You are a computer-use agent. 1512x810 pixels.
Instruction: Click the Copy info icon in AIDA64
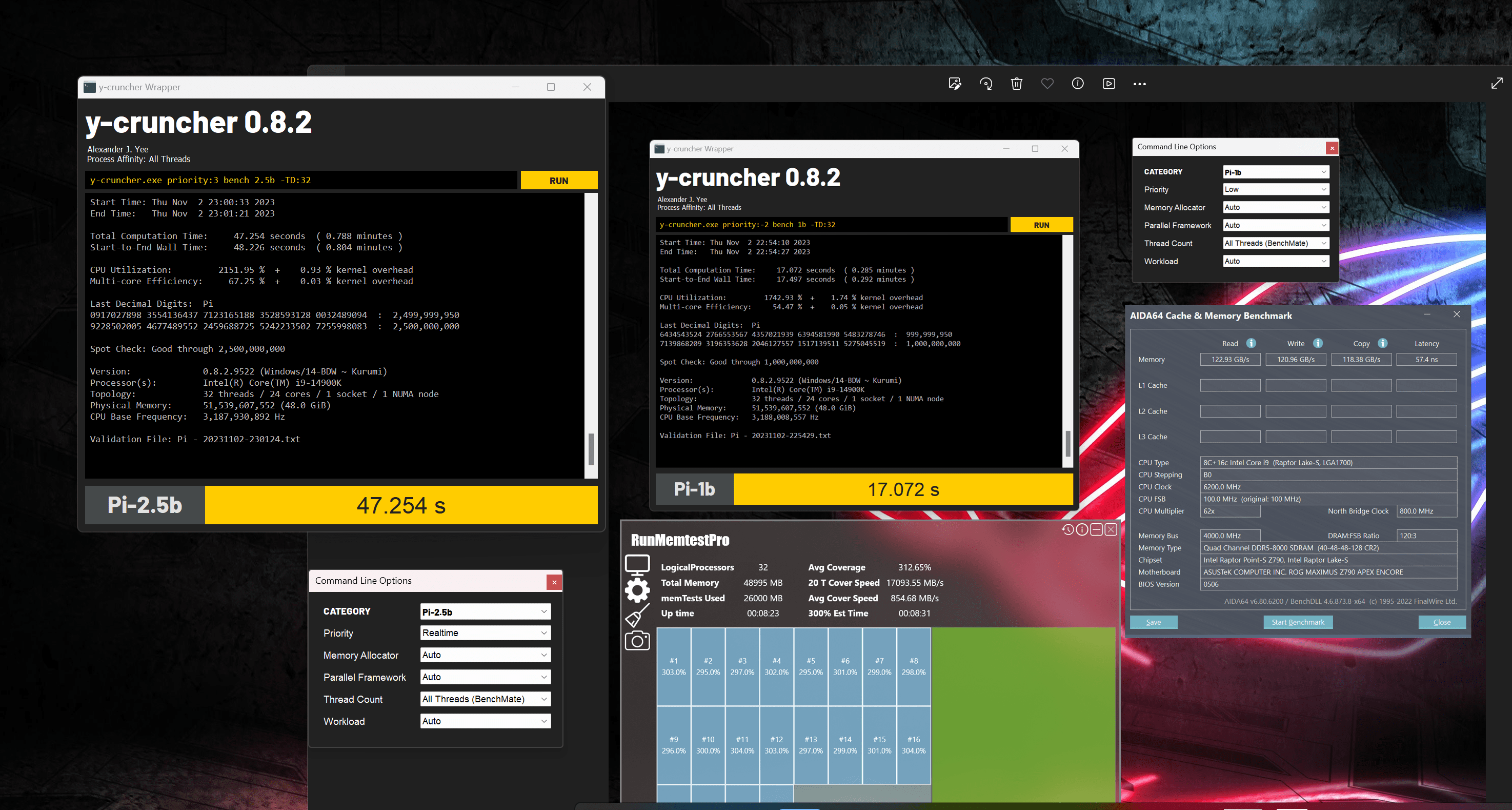tap(1382, 343)
